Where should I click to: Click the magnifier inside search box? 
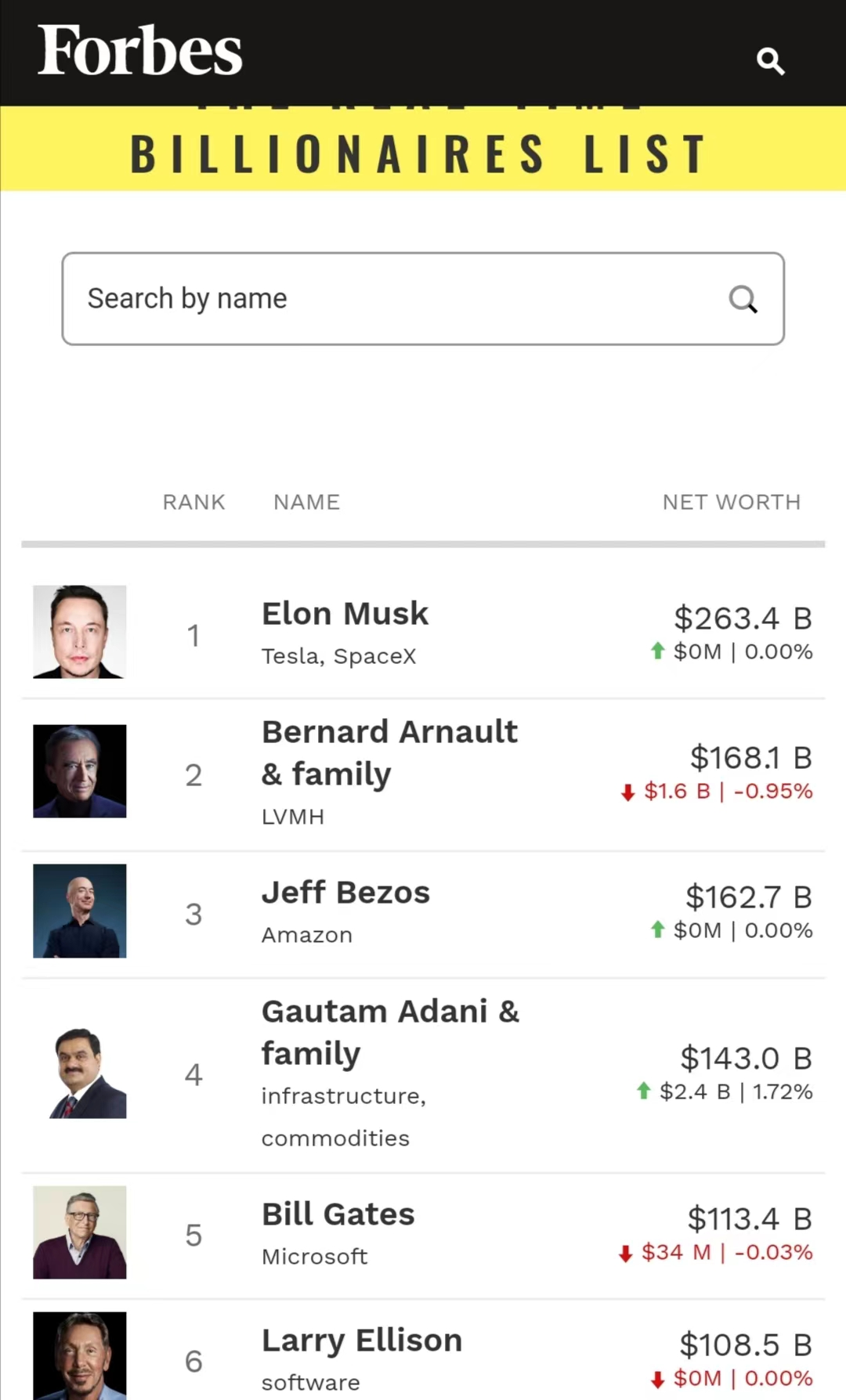pyautogui.click(x=743, y=299)
